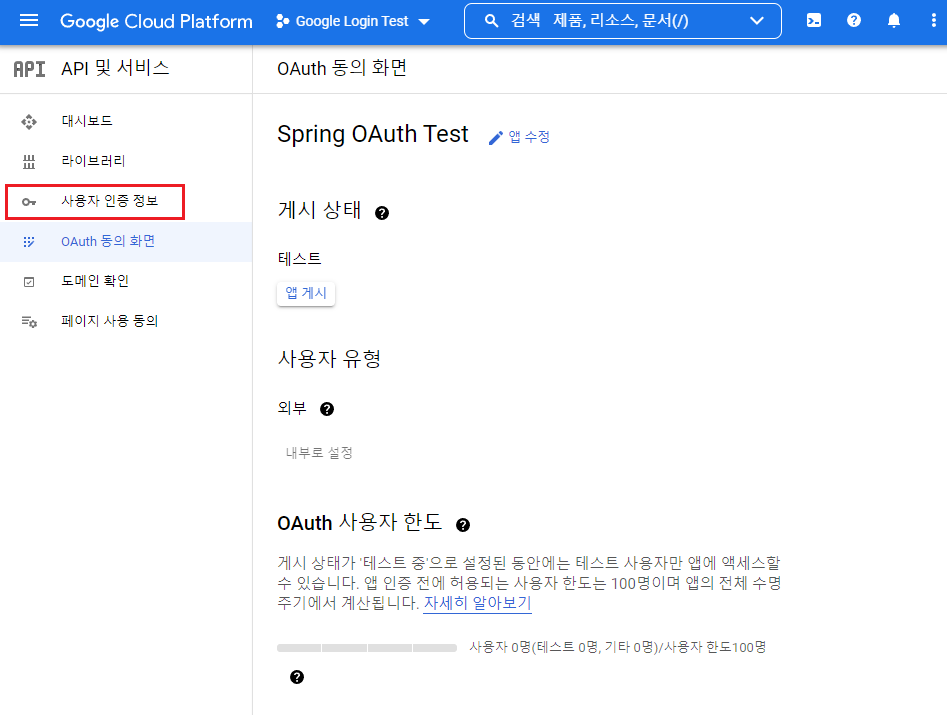Focus the product and resource search field
The width and height of the screenshot is (947, 715).
click(623, 21)
